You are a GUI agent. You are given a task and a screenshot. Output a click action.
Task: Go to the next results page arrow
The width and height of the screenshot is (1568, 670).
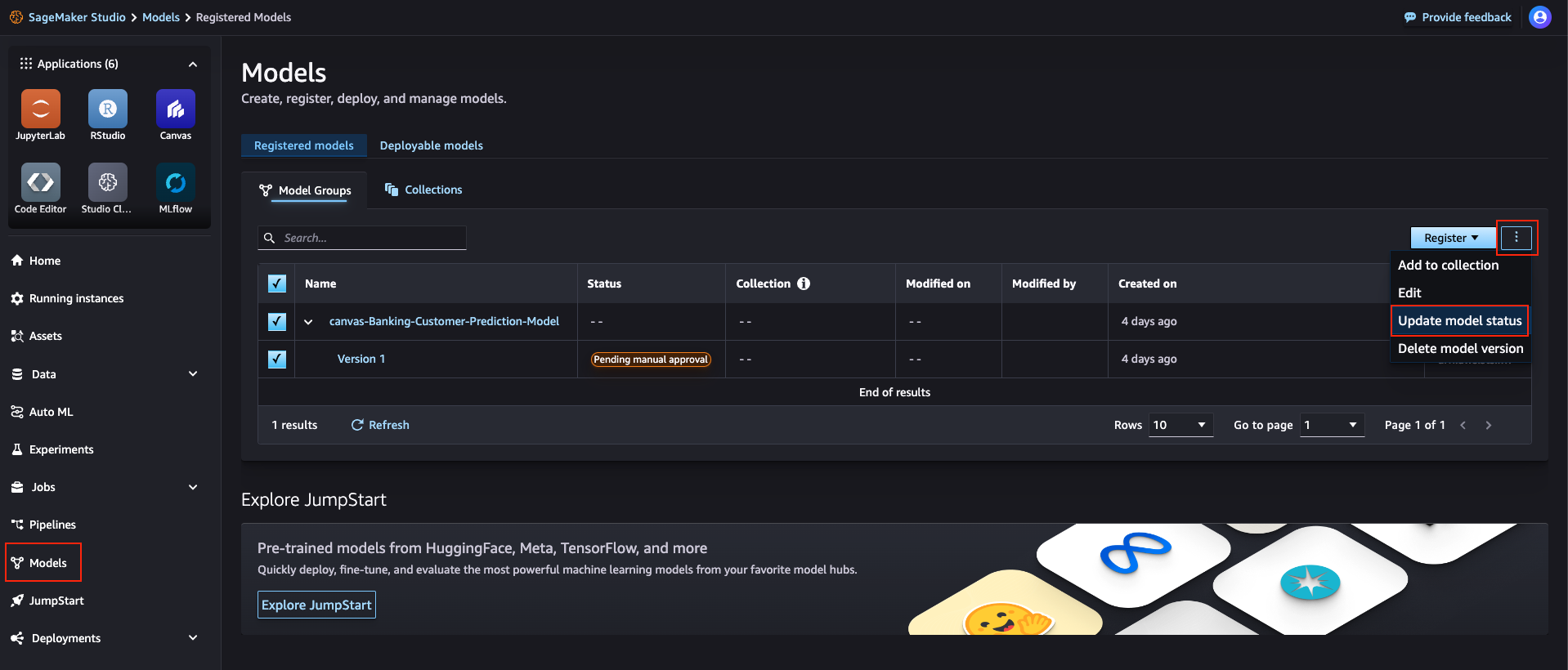1489,425
